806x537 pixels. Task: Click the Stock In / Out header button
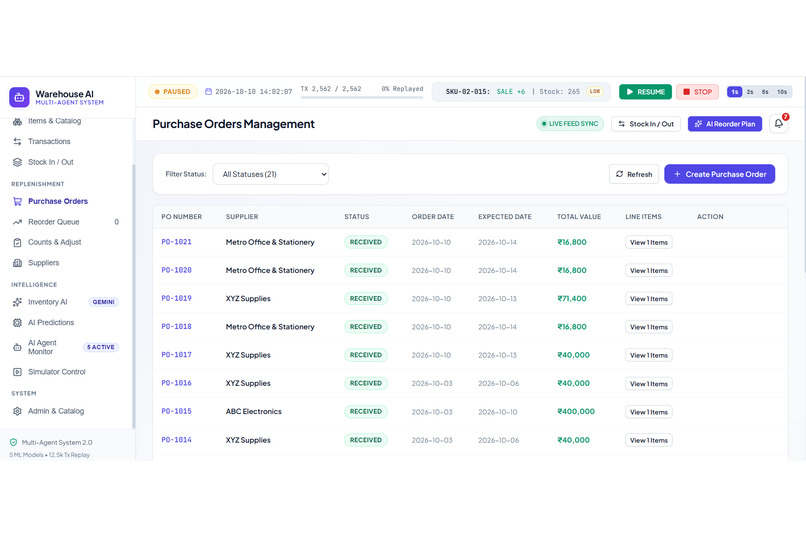(x=646, y=124)
